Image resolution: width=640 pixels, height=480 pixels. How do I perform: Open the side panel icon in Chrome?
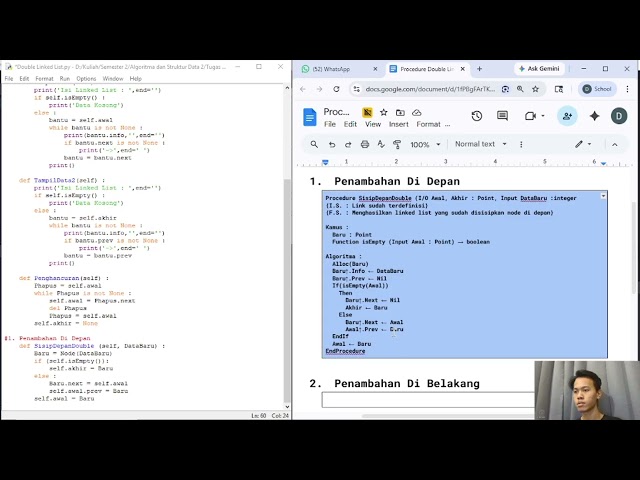tap(559, 89)
